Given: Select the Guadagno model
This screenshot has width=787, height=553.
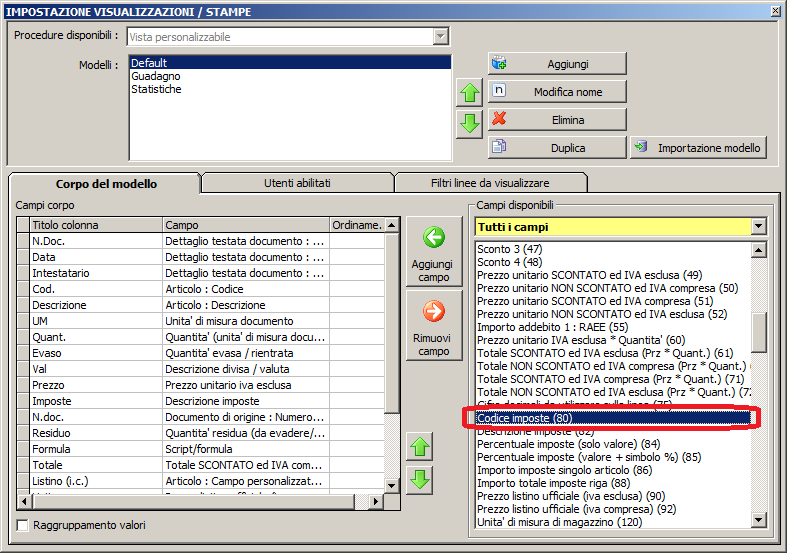Looking at the screenshot, I should click(290, 76).
